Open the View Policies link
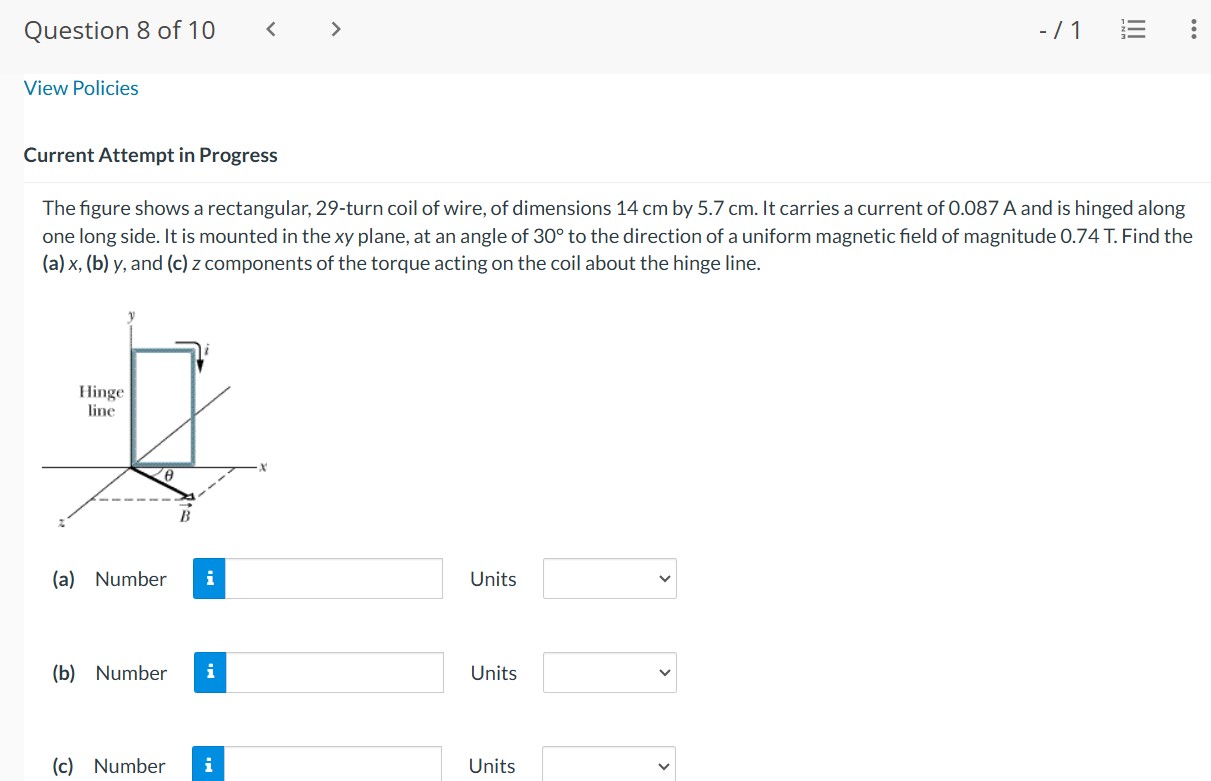Viewport: 1211px width, 781px height. tap(81, 88)
